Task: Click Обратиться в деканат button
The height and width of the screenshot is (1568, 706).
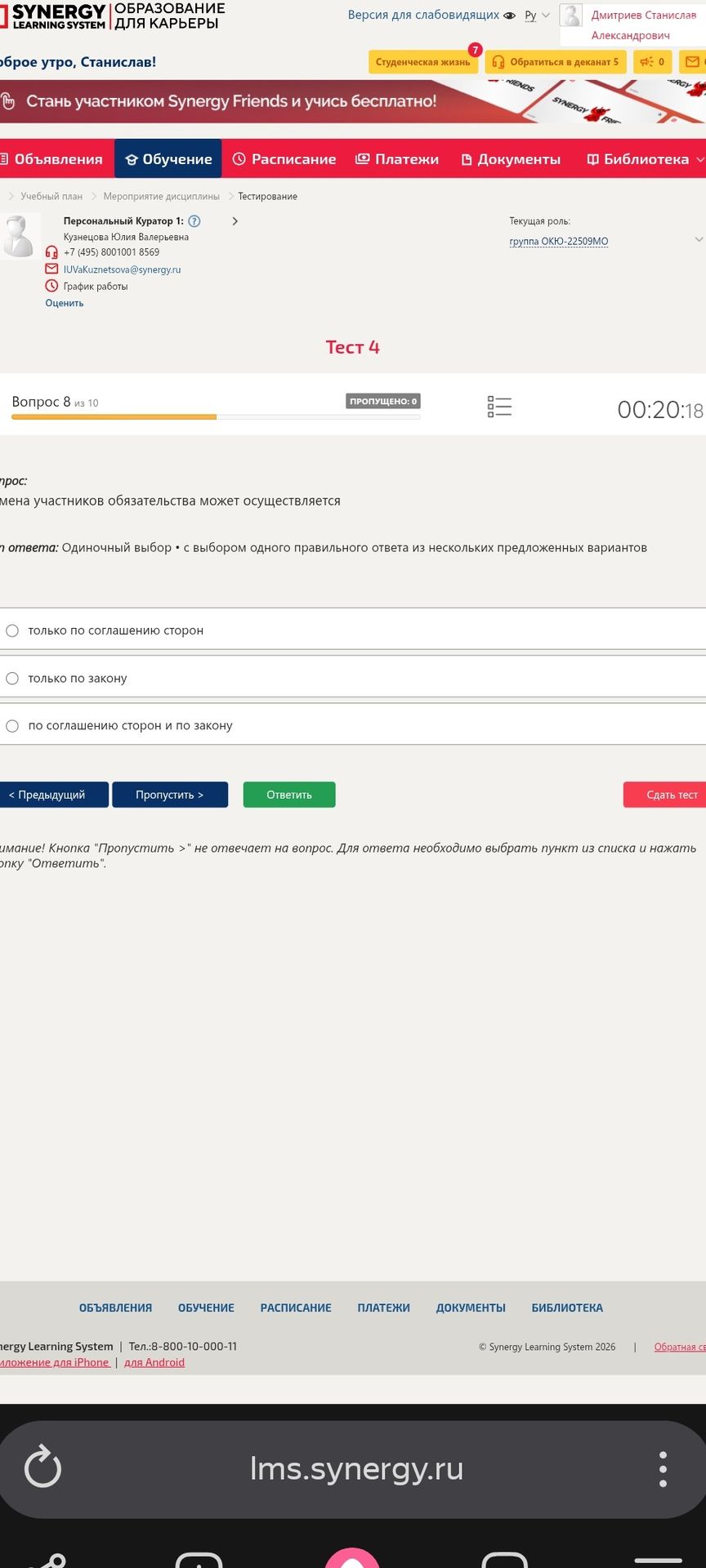Action: click(x=556, y=62)
